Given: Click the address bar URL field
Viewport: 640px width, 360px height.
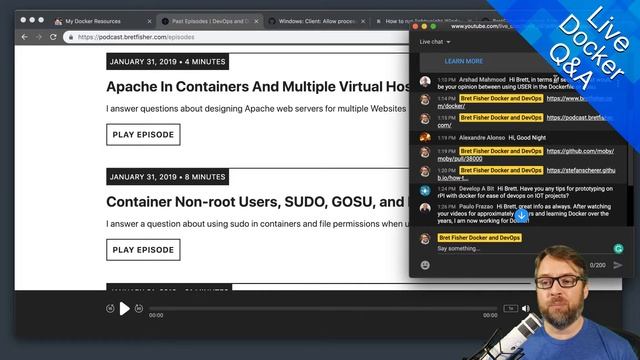Looking at the screenshot, I should [x=237, y=37].
